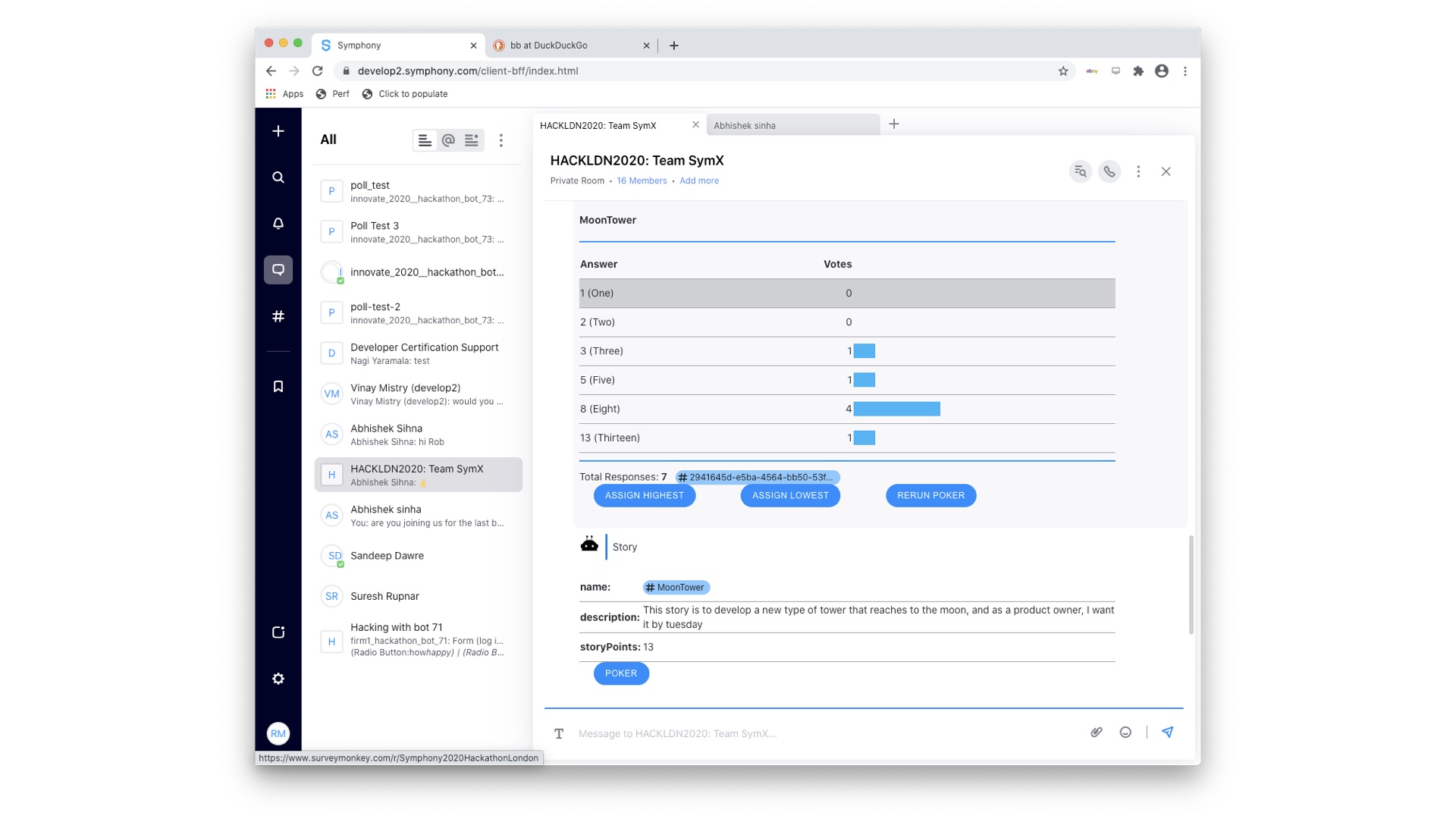Open the poll-test-2 conversation
Image resolution: width=1456 pixels, height=819 pixels.
pyautogui.click(x=419, y=313)
